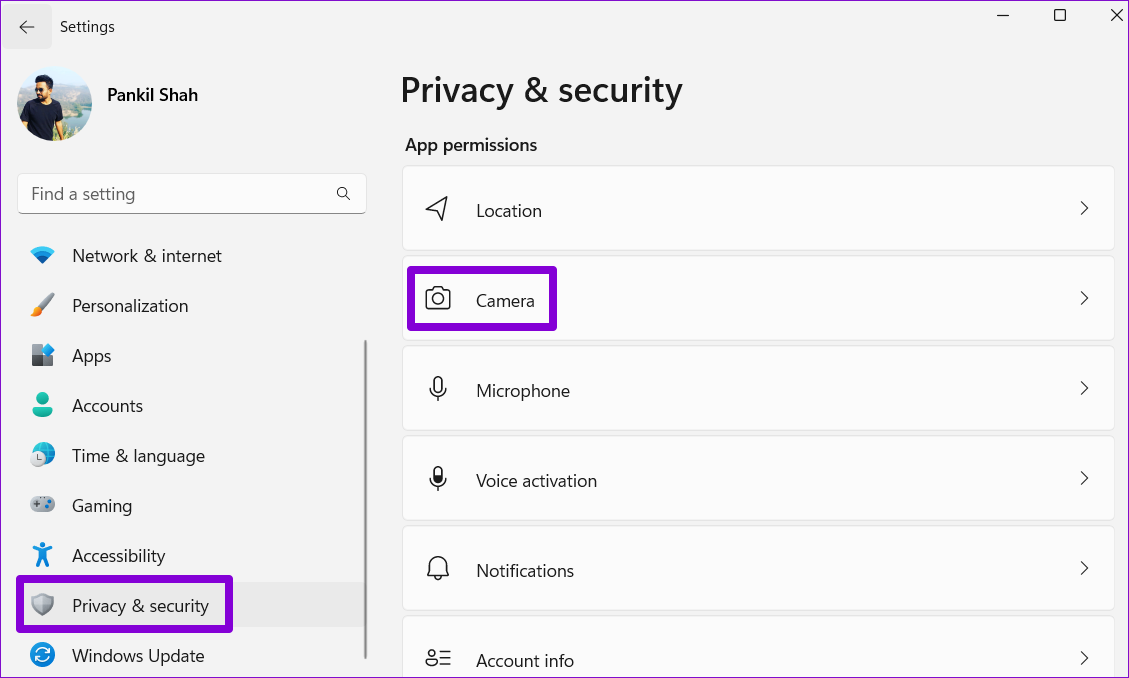Click the Microphone icon
This screenshot has height=678, width=1129.
(x=437, y=389)
